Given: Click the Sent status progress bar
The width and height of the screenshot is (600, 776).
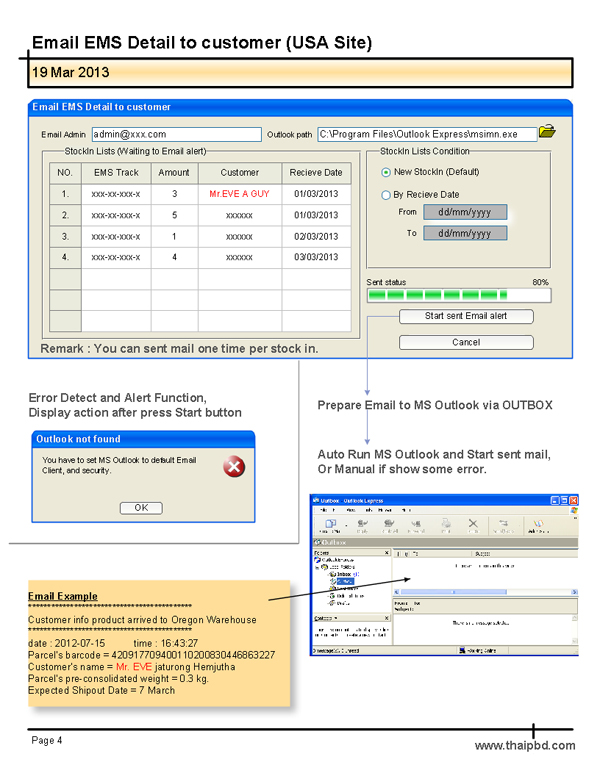Looking at the screenshot, I should (x=459, y=295).
